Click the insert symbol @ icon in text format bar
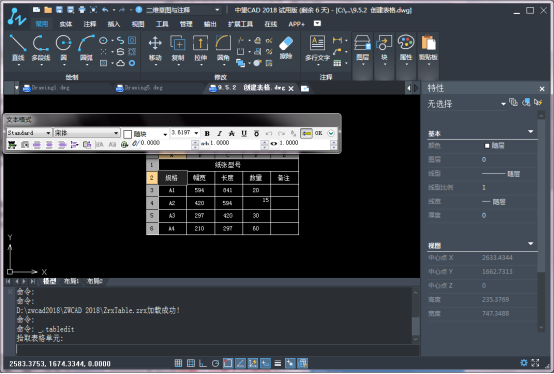The height and width of the screenshot is (374, 554). [x=124, y=144]
